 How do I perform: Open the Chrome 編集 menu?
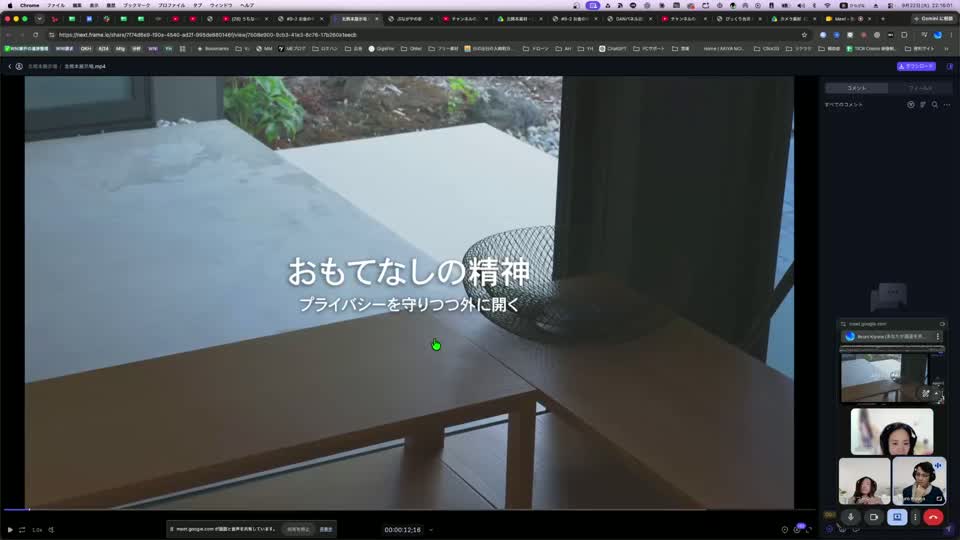[x=77, y=5]
